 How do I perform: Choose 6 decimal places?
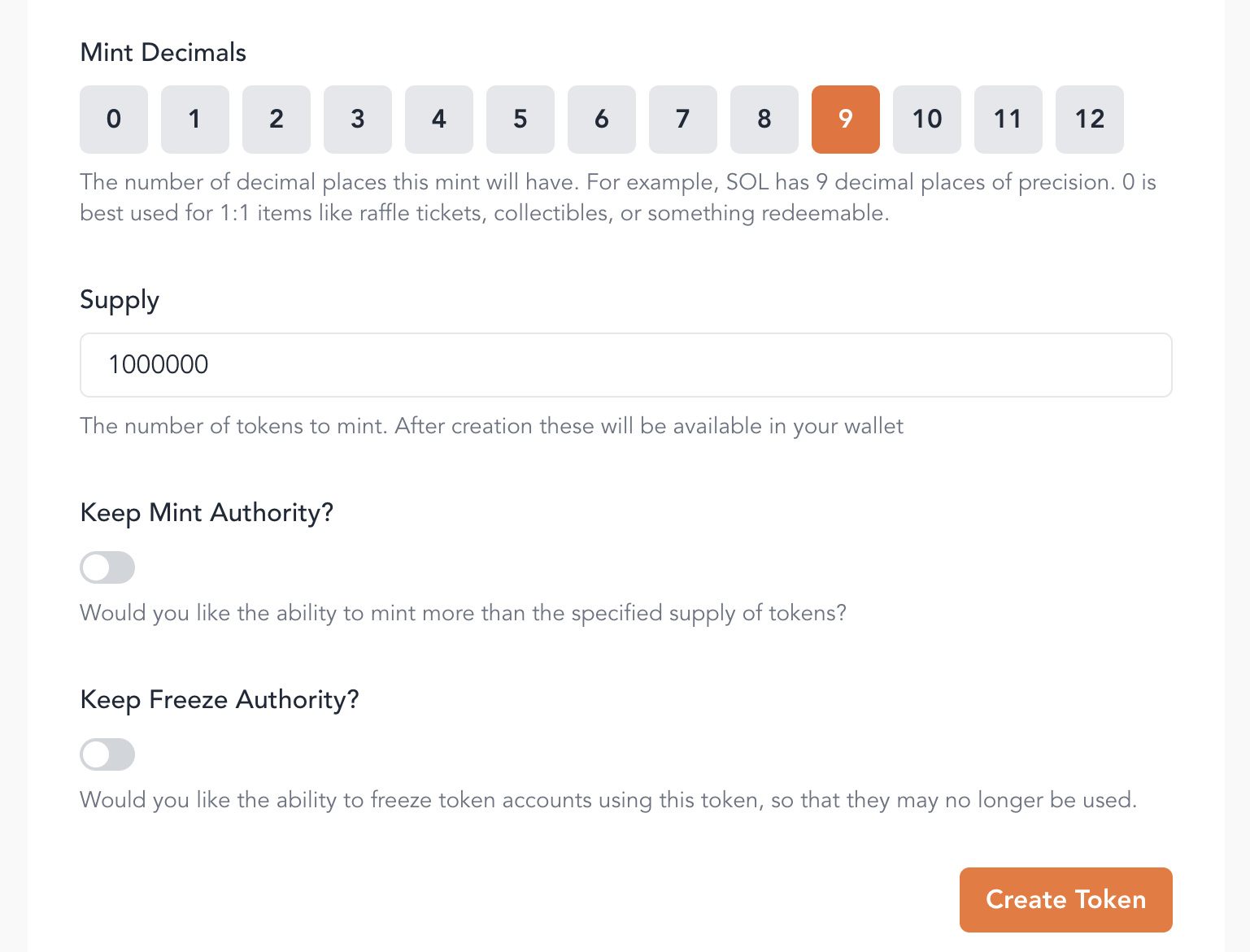pyautogui.click(x=602, y=120)
